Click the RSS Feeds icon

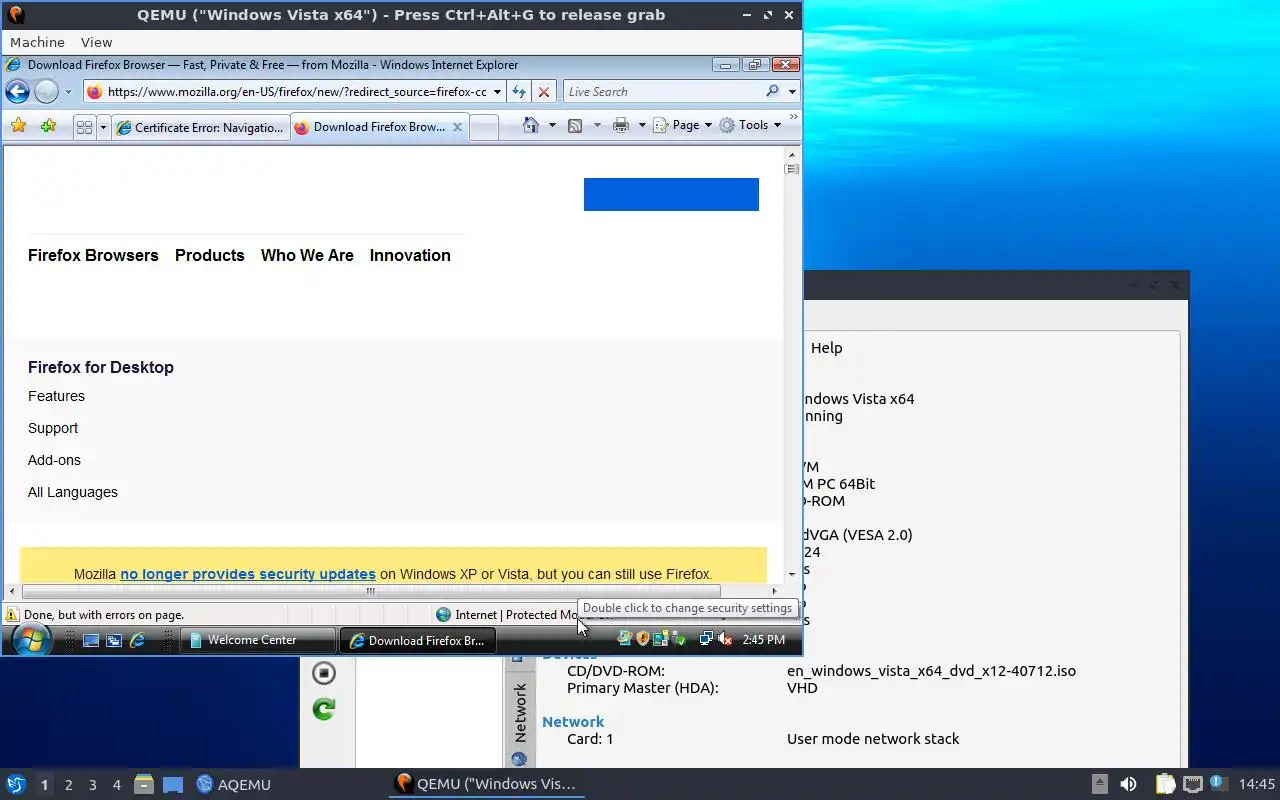(x=575, y=126)
